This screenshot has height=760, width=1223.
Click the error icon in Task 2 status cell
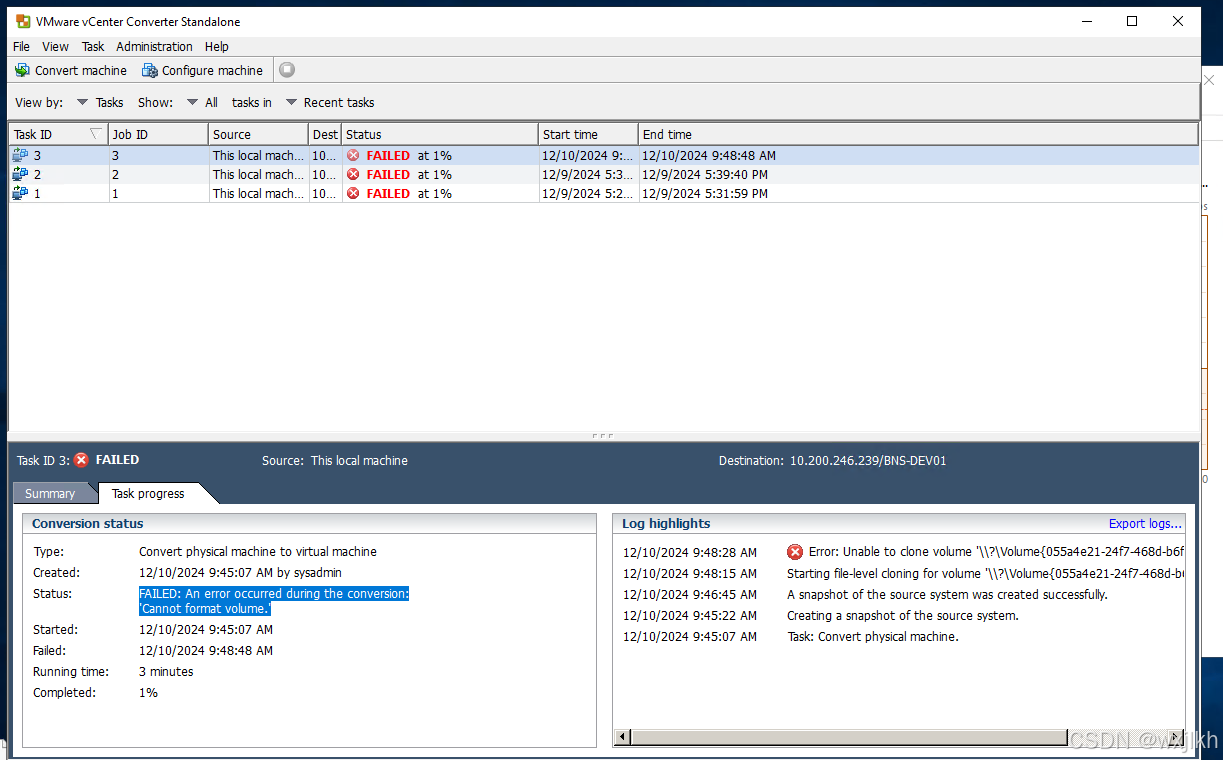click(353, 174)
